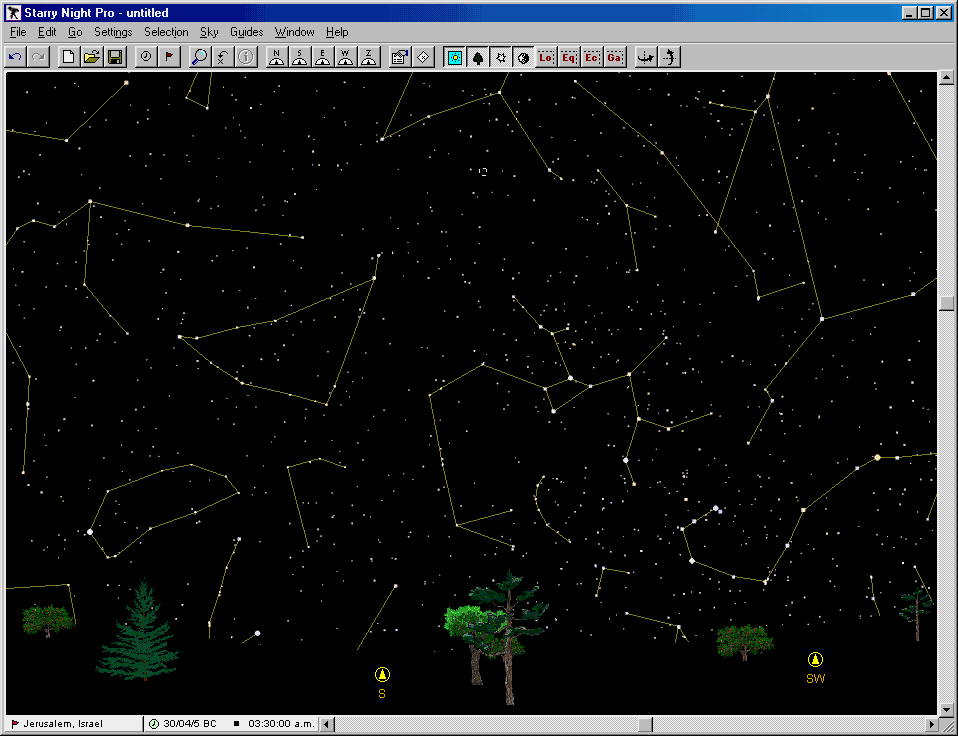This screenshot has height=736, width=958.
Task: Open the Edit menu
Action: 47,32
